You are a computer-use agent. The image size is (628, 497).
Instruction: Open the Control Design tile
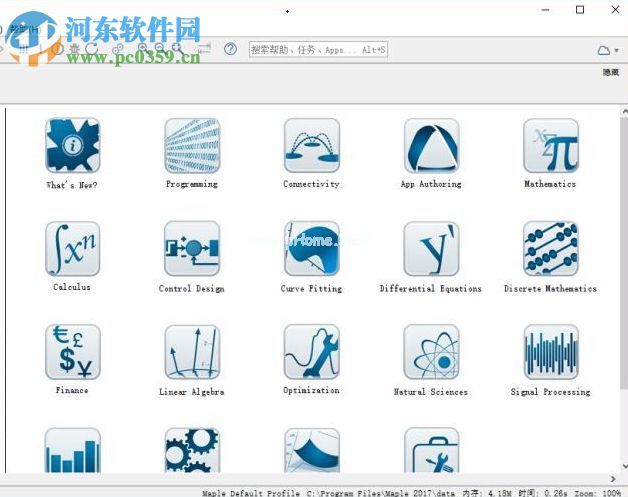coord(192,249)
